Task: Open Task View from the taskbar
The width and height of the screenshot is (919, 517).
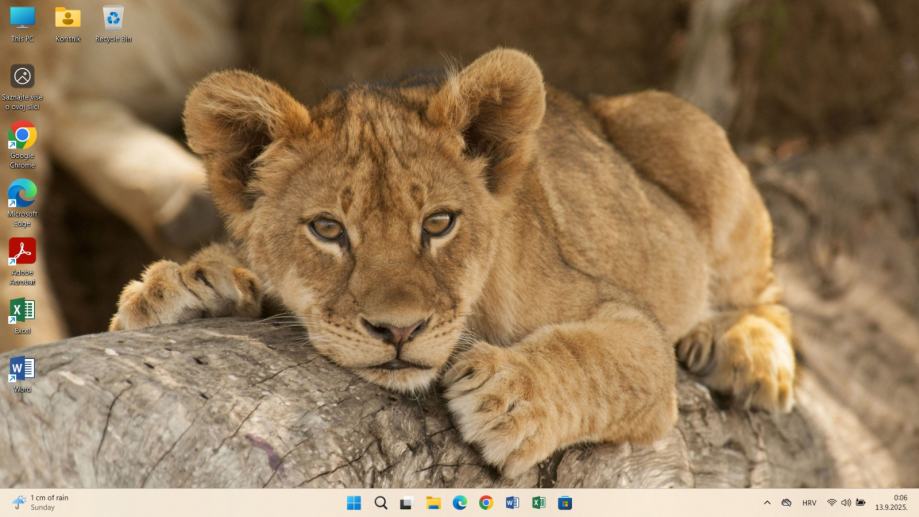Action: (x=407, y=503)
